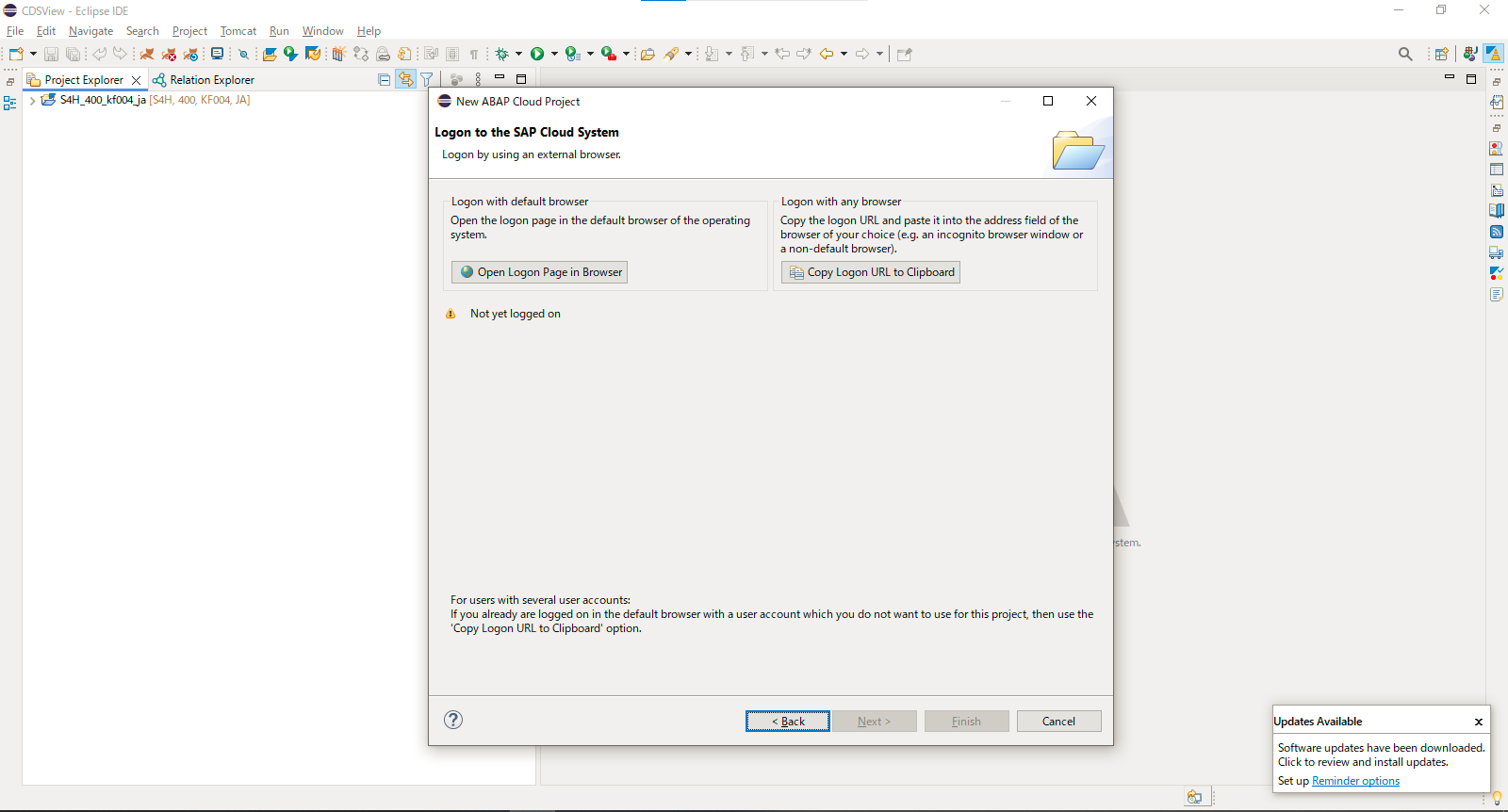This screenshot has height=812, width=1508.
Task: Open the Navigate menu
Action: (90, 31)
